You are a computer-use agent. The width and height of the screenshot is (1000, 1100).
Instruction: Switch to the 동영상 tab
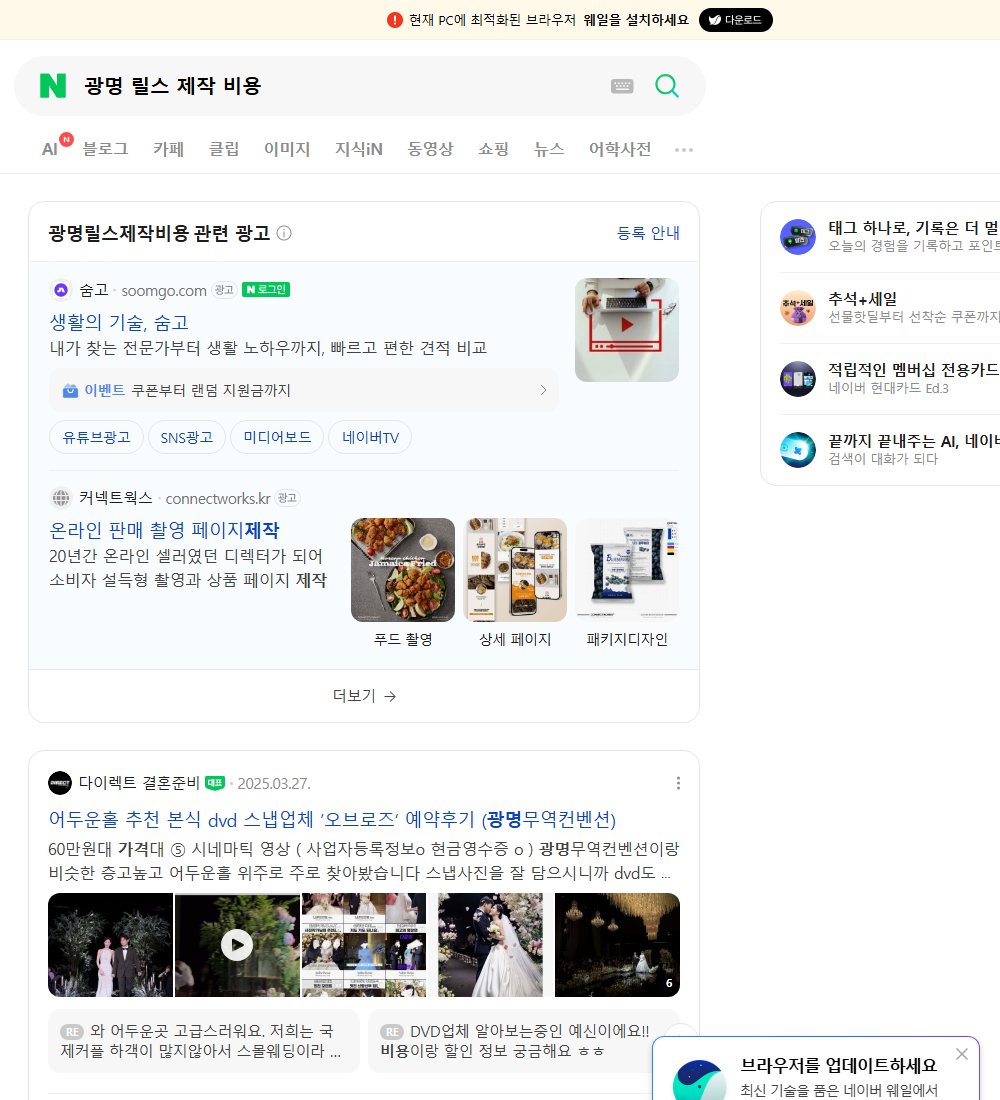tap(430, 149)
